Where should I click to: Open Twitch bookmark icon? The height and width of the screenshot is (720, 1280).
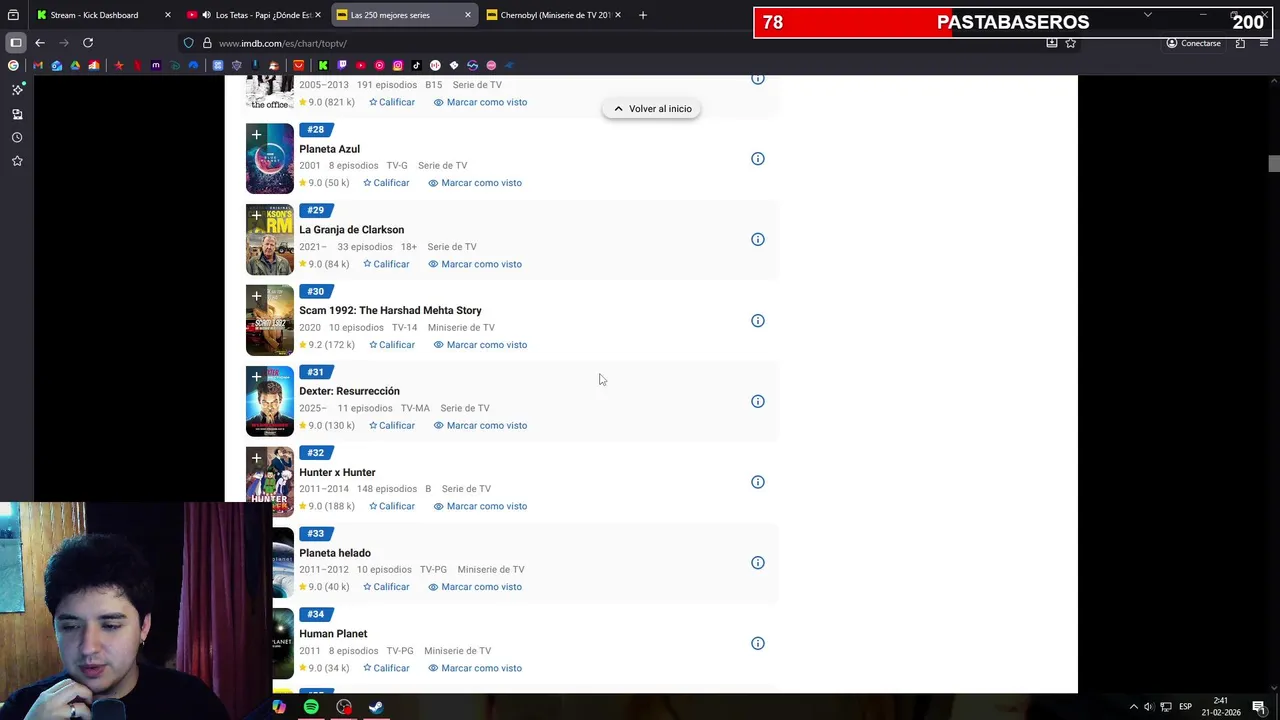coord(342,65)
